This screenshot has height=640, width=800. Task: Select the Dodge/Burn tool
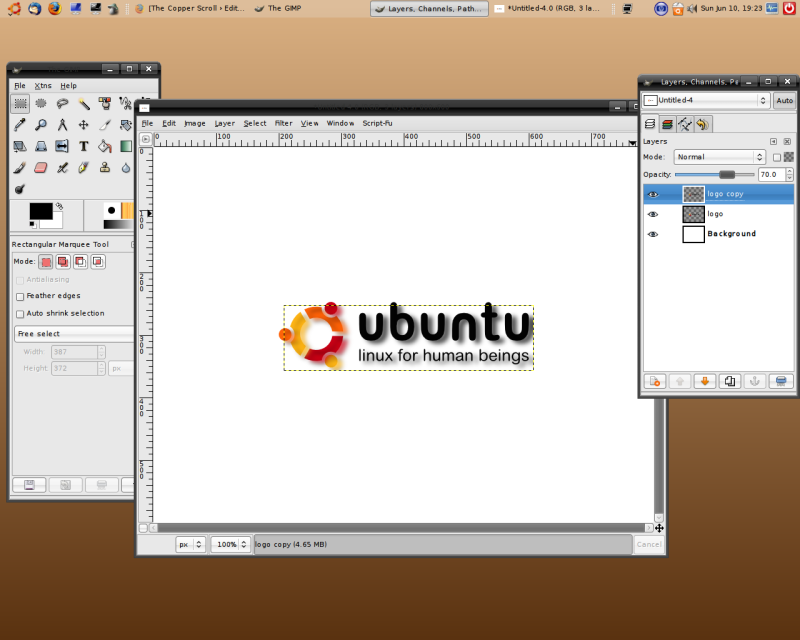pyautogui.click(x=20, y=189)
